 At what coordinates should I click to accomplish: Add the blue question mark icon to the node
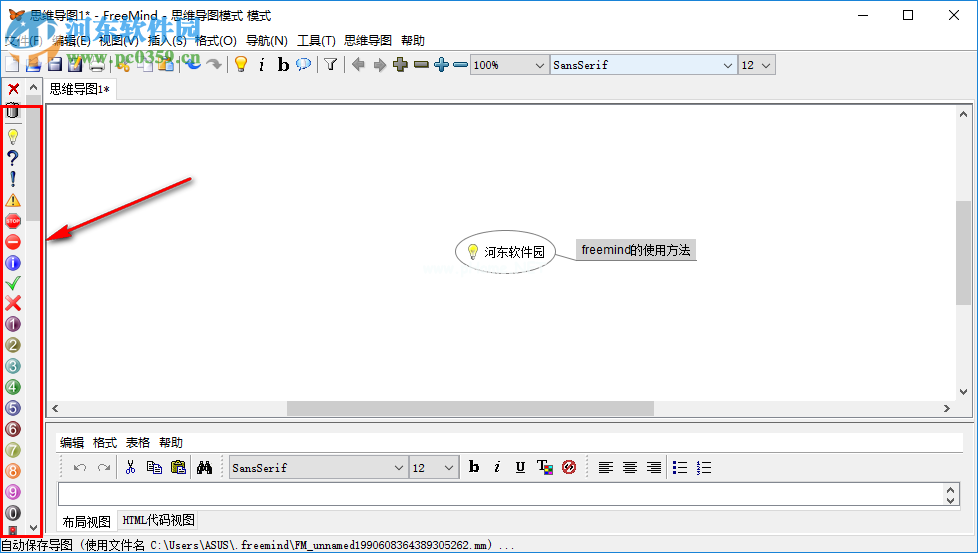13,158
